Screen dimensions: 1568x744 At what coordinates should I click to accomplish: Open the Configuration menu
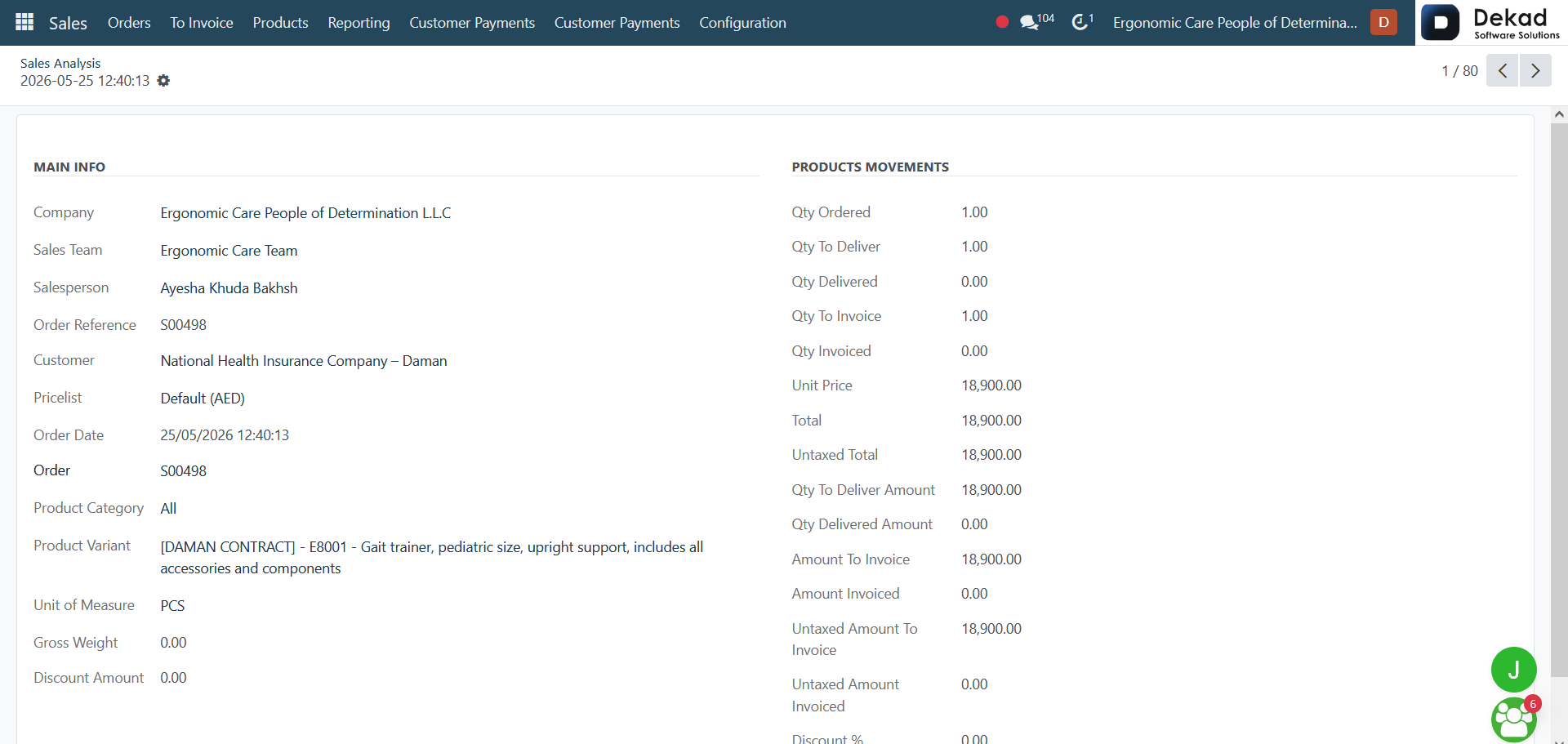pos(742,23)
